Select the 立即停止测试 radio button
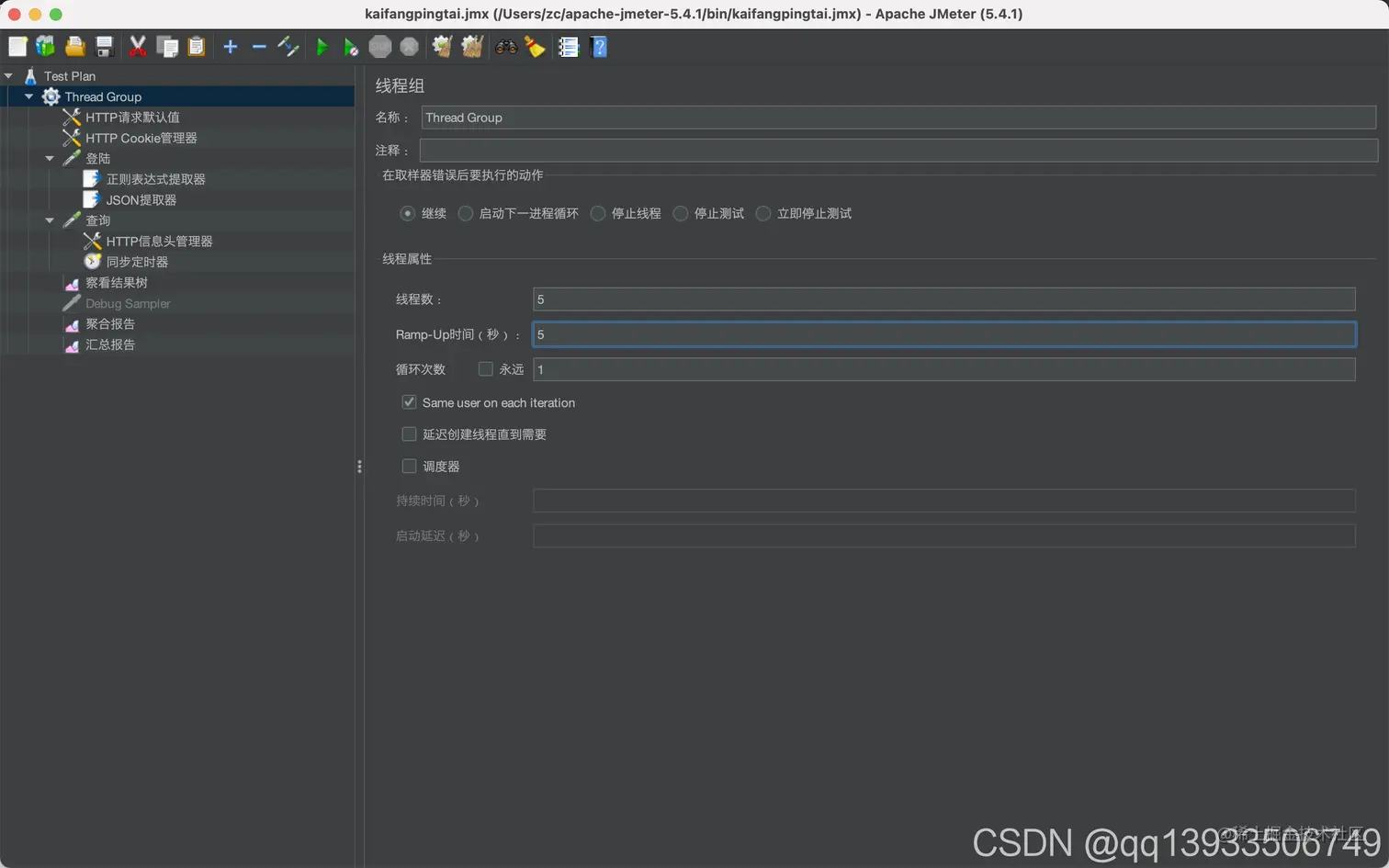Image resolution: width=1389 pixels, height=868 pixels. (763, 213)
